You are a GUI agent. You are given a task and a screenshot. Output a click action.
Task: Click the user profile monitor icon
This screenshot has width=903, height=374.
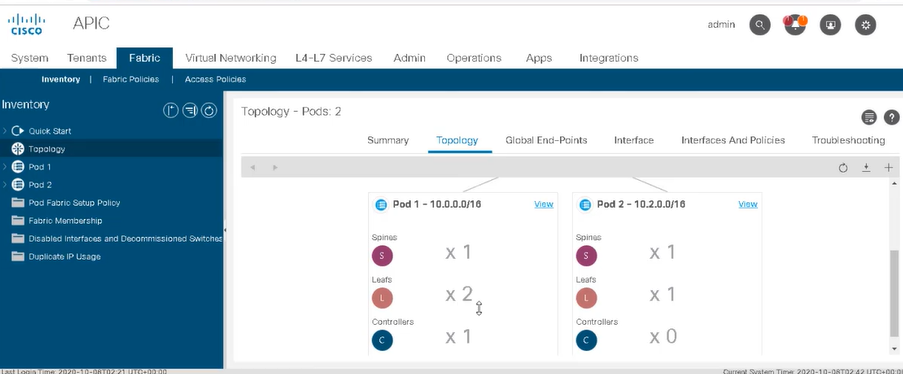(x=830, y=25)
